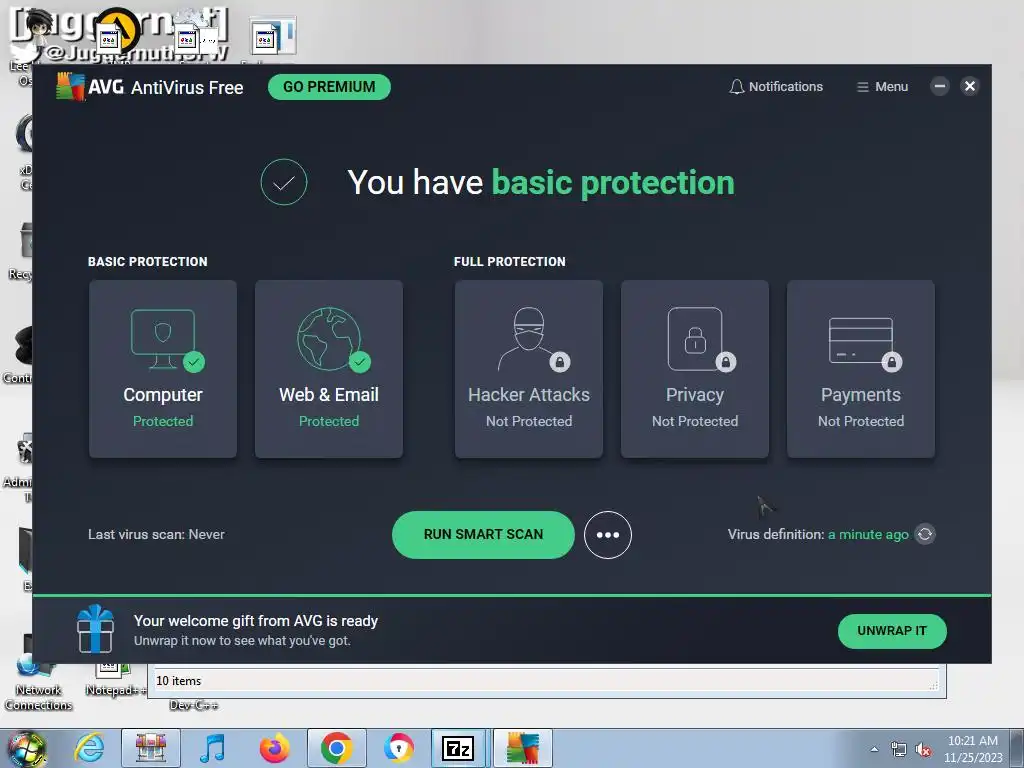Image resolution: width=1024 pixels, height=768 pixels.
Task: Launch Firefox from taskbar
Action: coord(274,748)
